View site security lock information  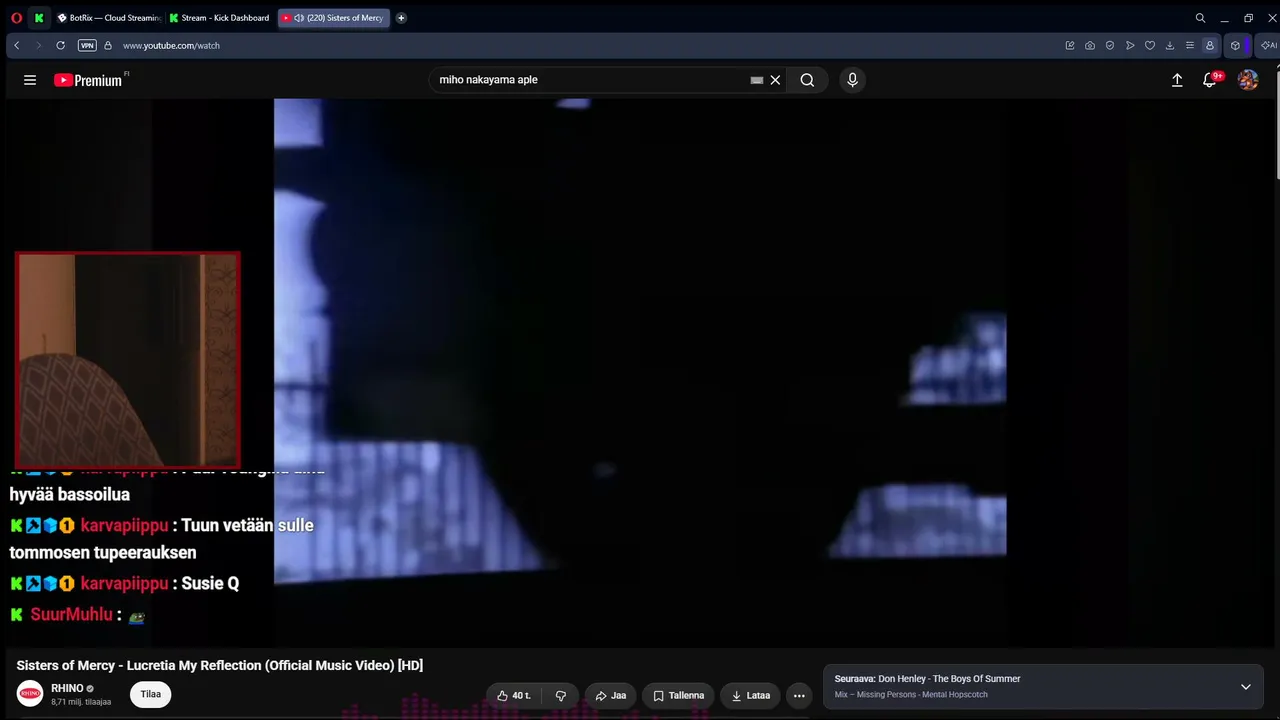(108, 45)
